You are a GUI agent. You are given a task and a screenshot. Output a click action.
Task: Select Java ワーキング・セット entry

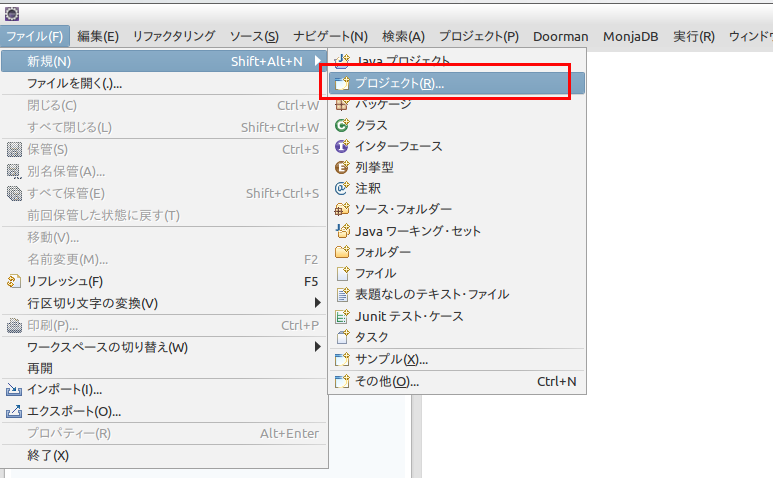(x=457, y=231)
